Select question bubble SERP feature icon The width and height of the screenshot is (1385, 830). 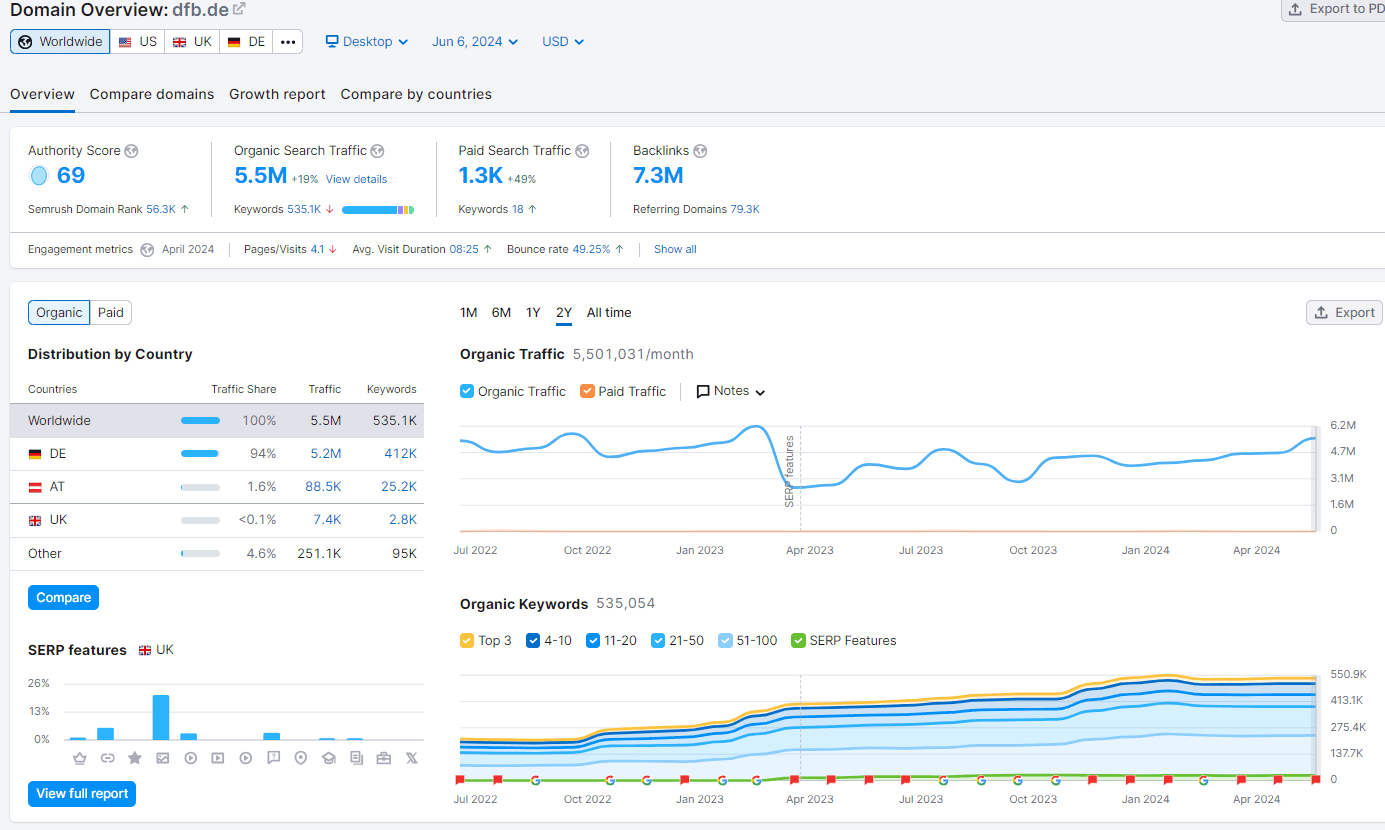click(x=273, y=758)
